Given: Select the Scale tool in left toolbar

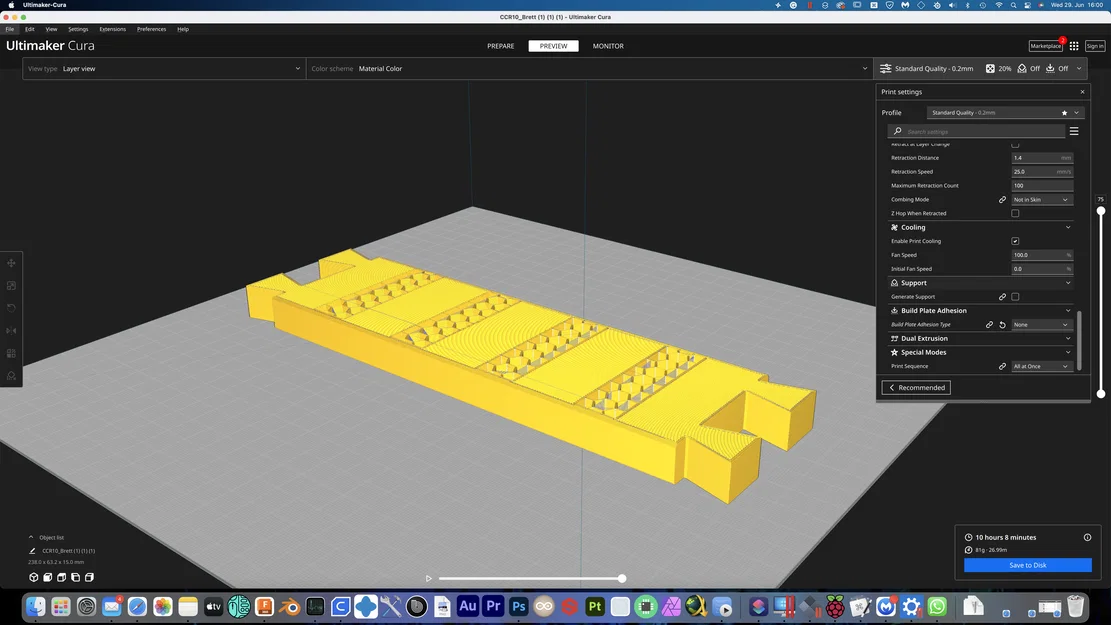Looking at the screenshot, I should point(11,286).
